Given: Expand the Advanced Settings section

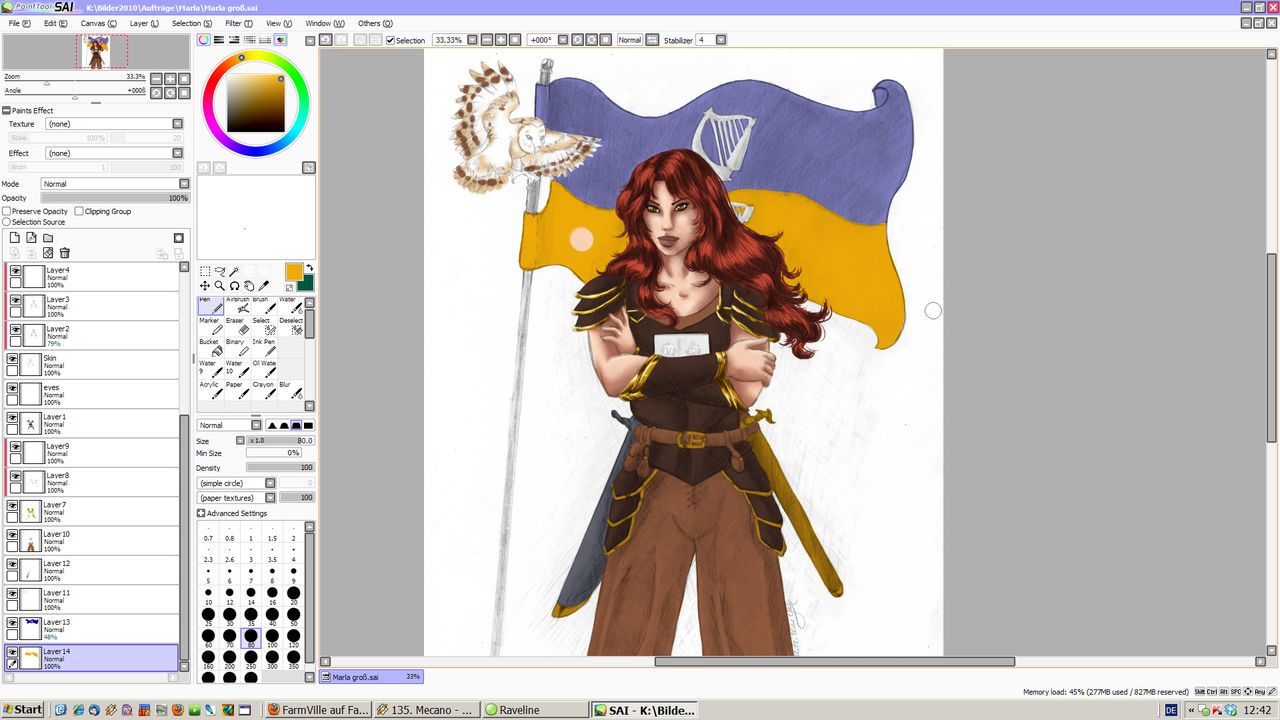Looking at the screenshot, I should click(201, 513).
